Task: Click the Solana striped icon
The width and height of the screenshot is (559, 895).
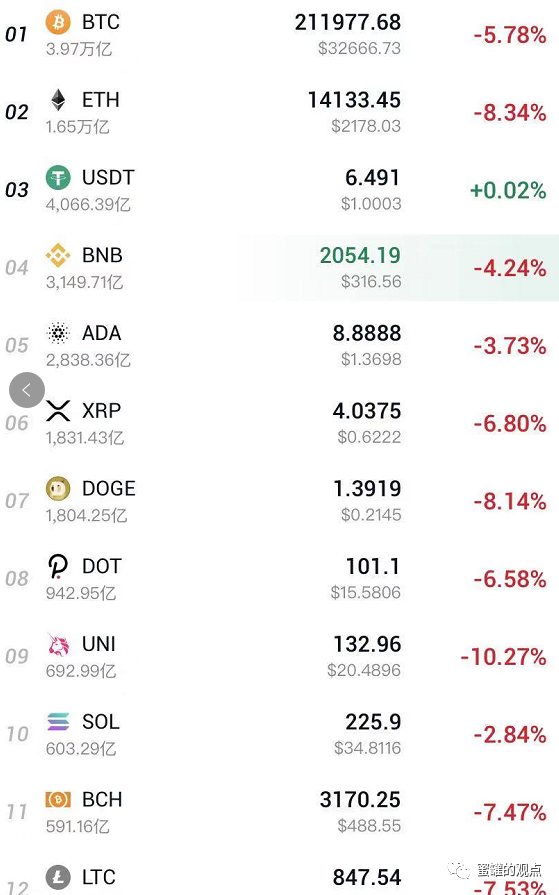Action: (58, 721)
